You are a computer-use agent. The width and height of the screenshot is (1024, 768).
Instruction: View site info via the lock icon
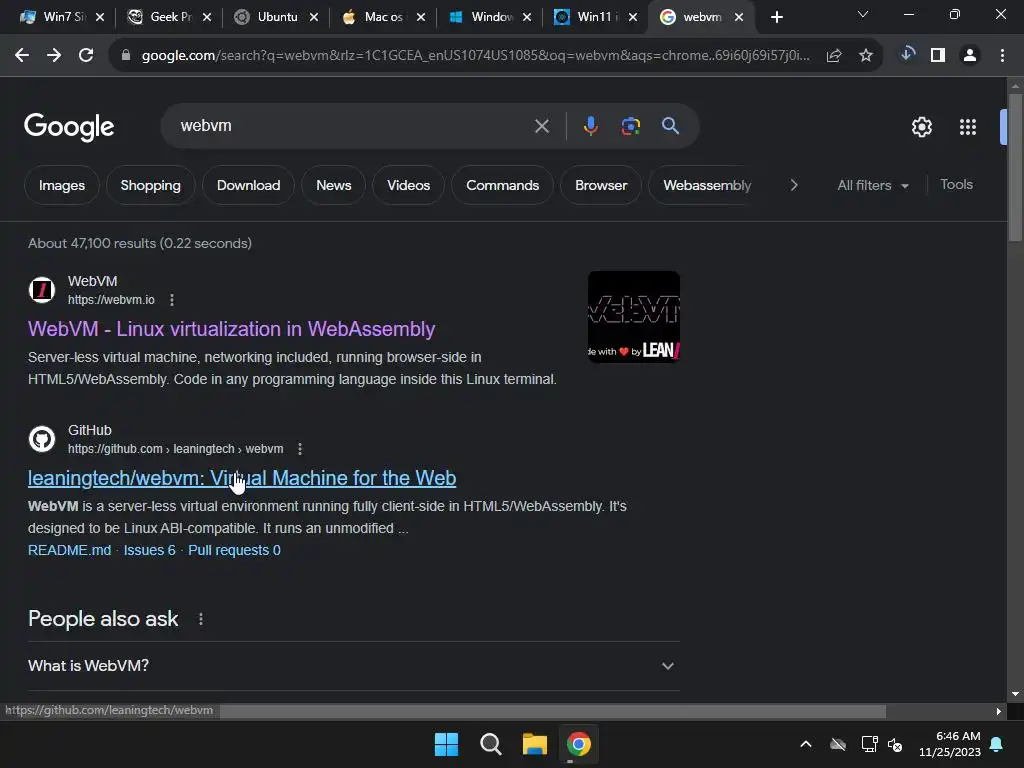click(126, 56)
